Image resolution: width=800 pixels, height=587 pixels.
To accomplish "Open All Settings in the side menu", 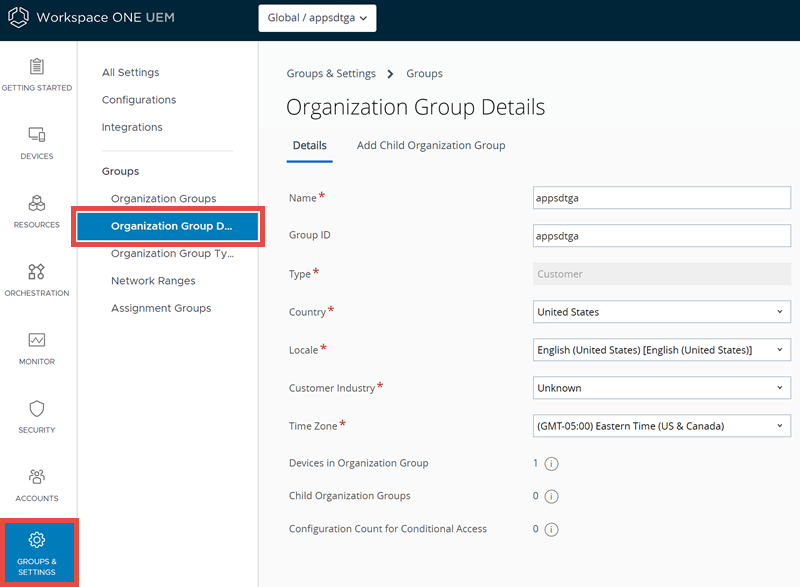I will pyautogui.click(x=131, y=72).
